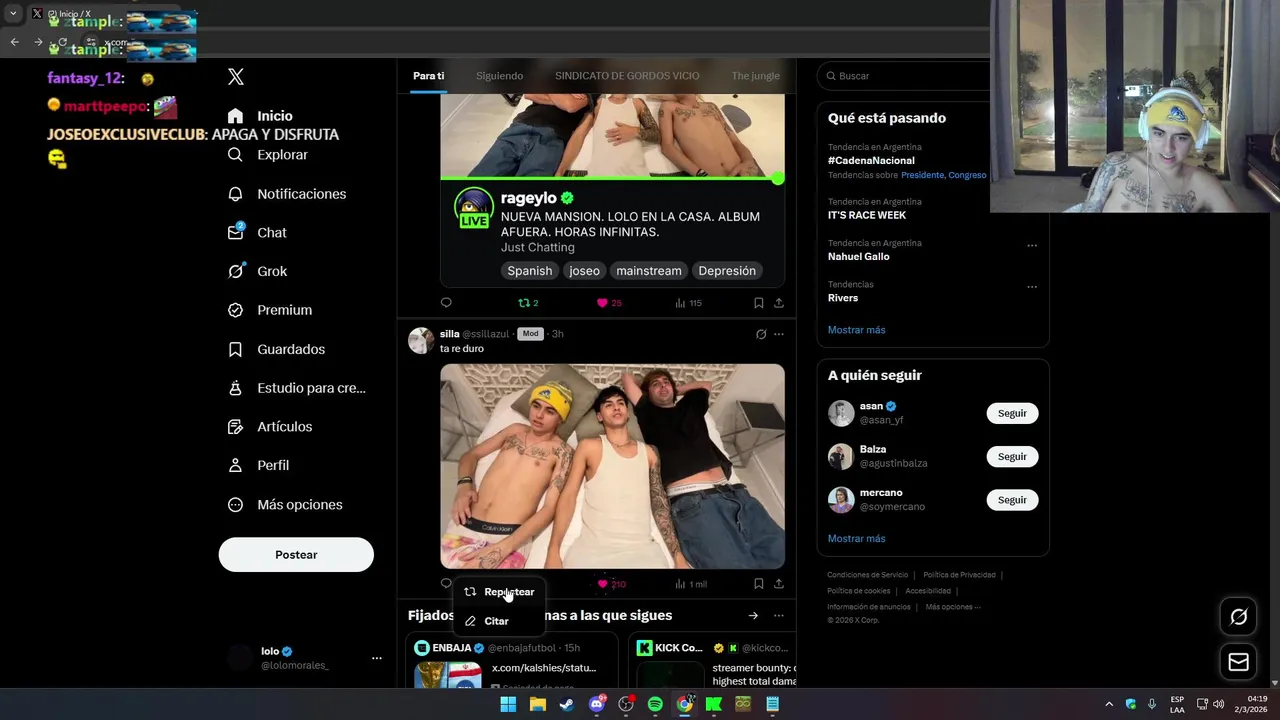Unlike silla's post showing 210 likes
The width and height of the screenshot is (1280, 720).
coord(611,584)
